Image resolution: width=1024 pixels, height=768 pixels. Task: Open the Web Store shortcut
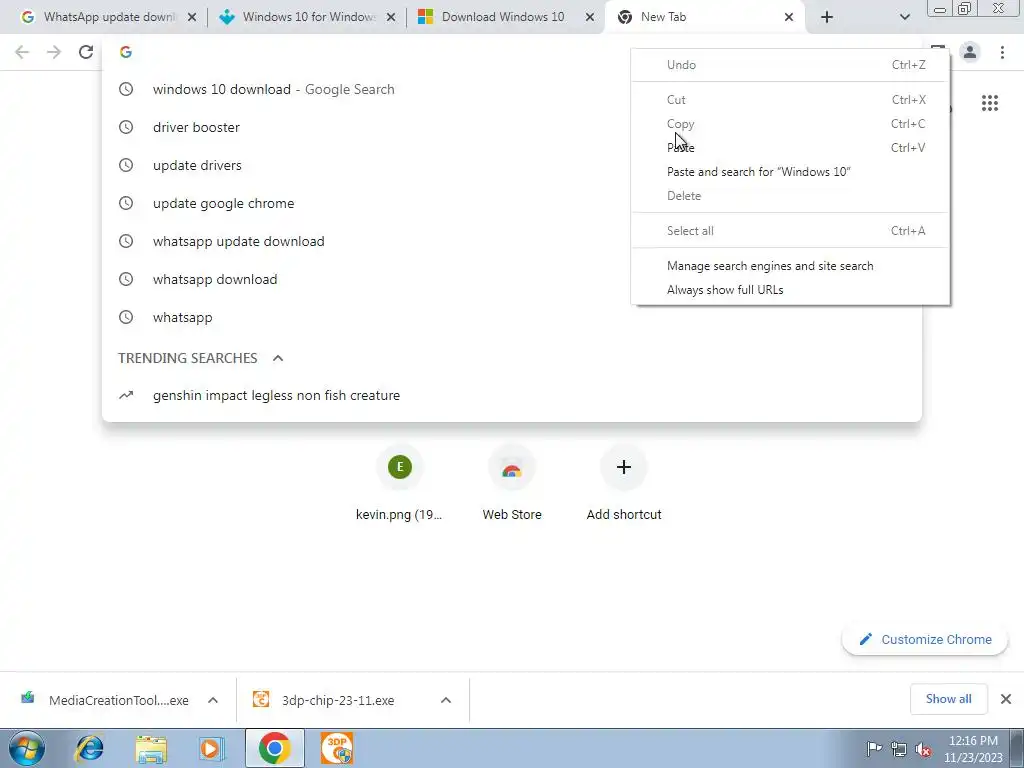click(x=511, y=483)
